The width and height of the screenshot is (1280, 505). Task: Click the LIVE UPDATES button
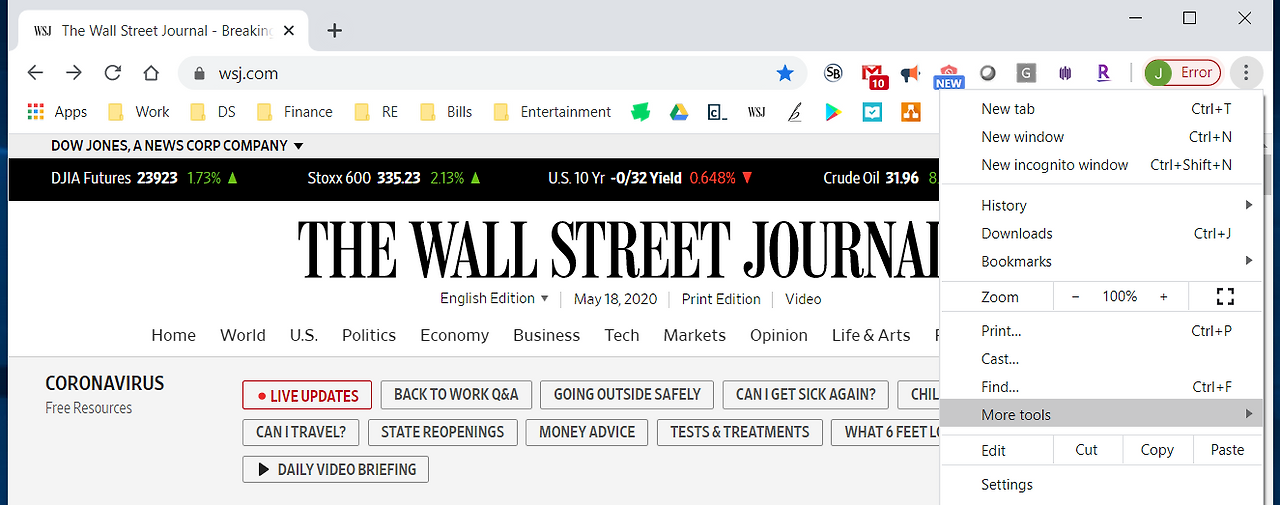(x=307, y=395)
